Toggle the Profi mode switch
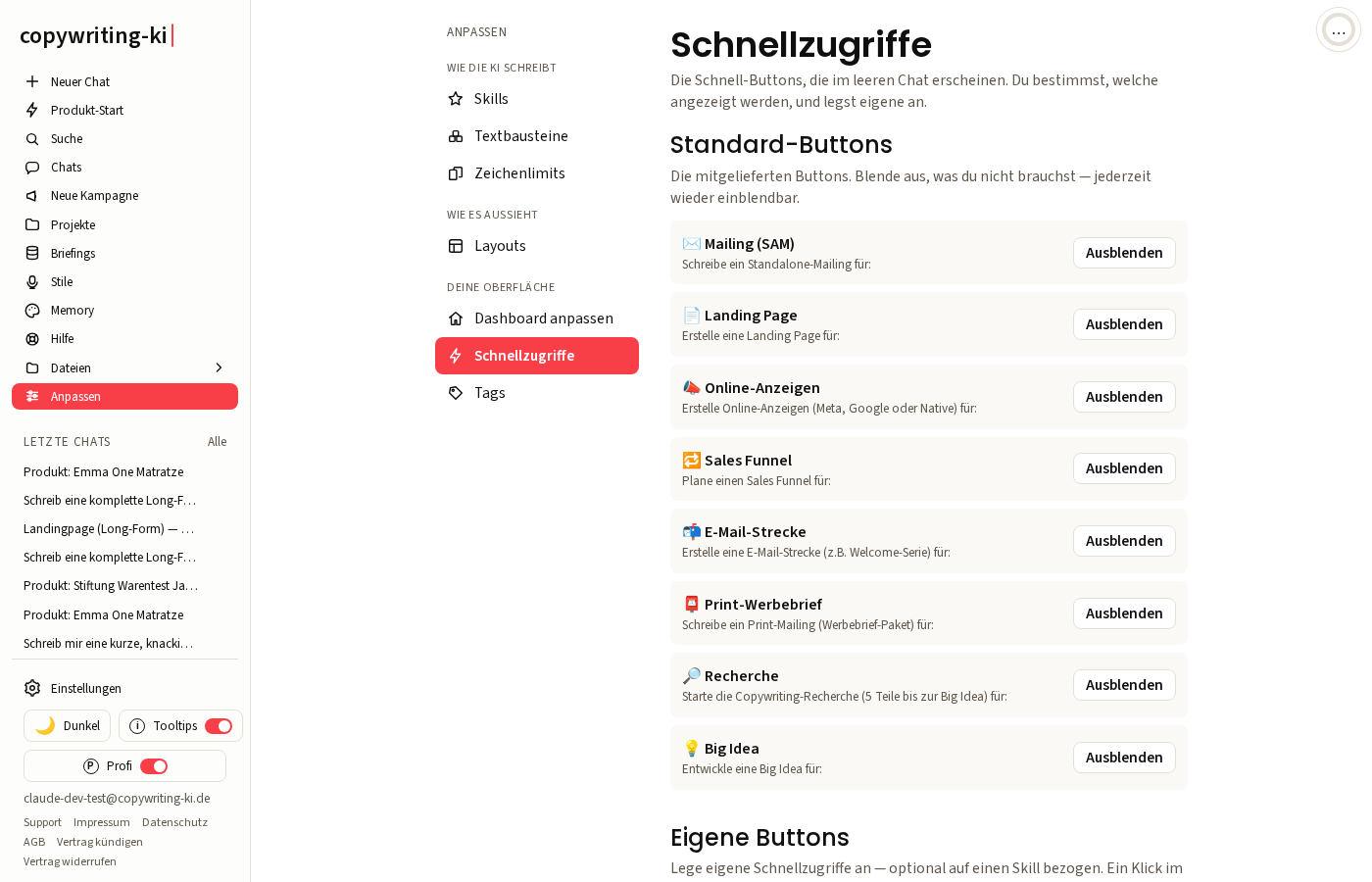1372x882 pixels. (x=154, y=766)
